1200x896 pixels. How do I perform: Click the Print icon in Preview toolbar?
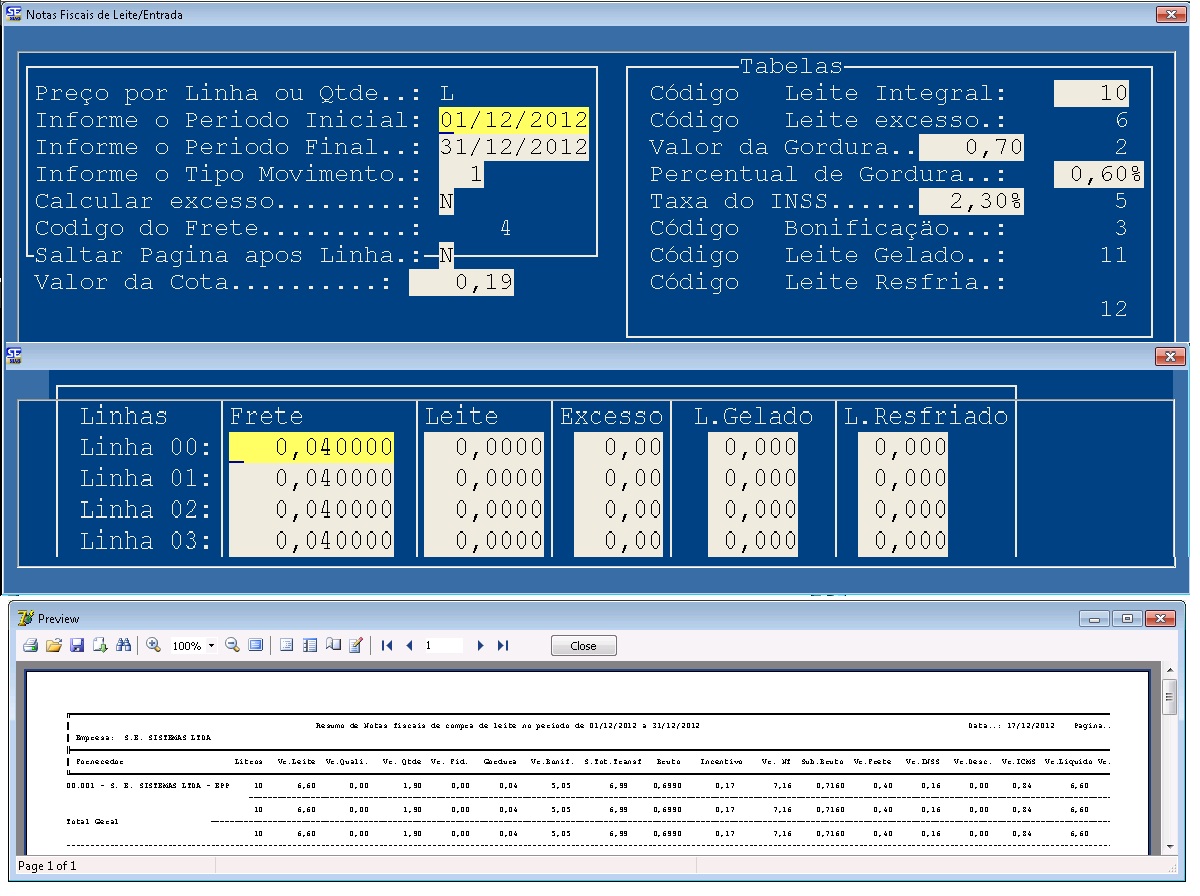[x=30, y=646]
